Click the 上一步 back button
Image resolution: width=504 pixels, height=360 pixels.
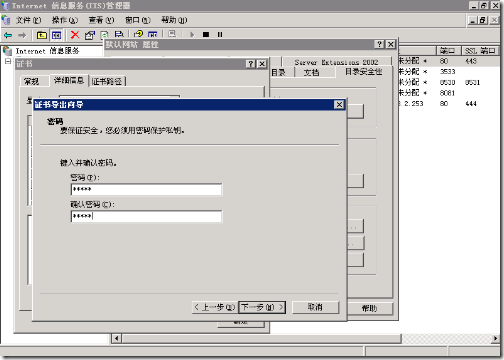[215, 307]
